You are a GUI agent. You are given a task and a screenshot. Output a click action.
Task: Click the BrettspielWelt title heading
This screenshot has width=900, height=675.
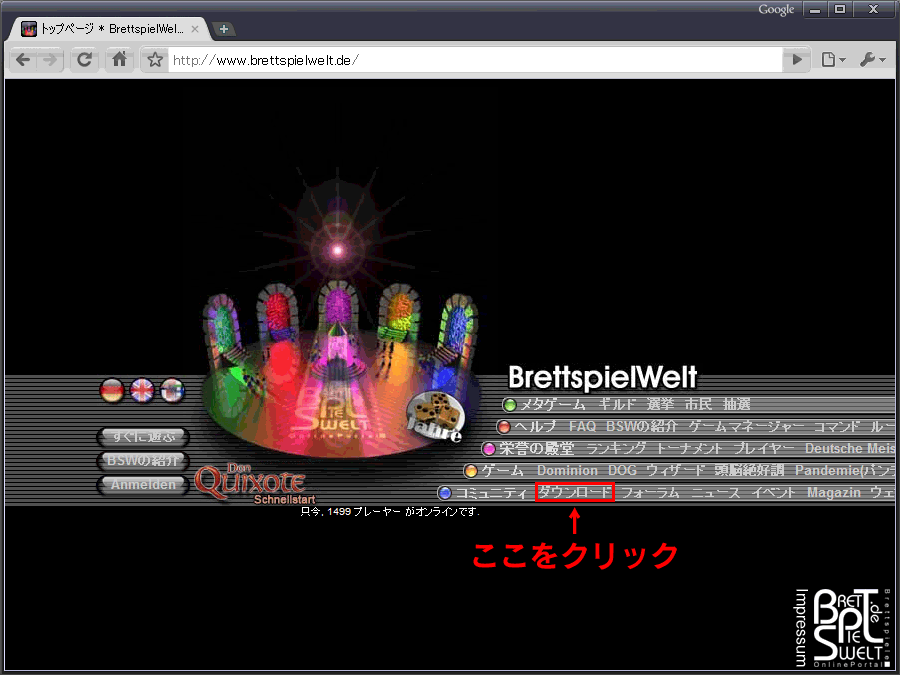(x=603, y=378)
